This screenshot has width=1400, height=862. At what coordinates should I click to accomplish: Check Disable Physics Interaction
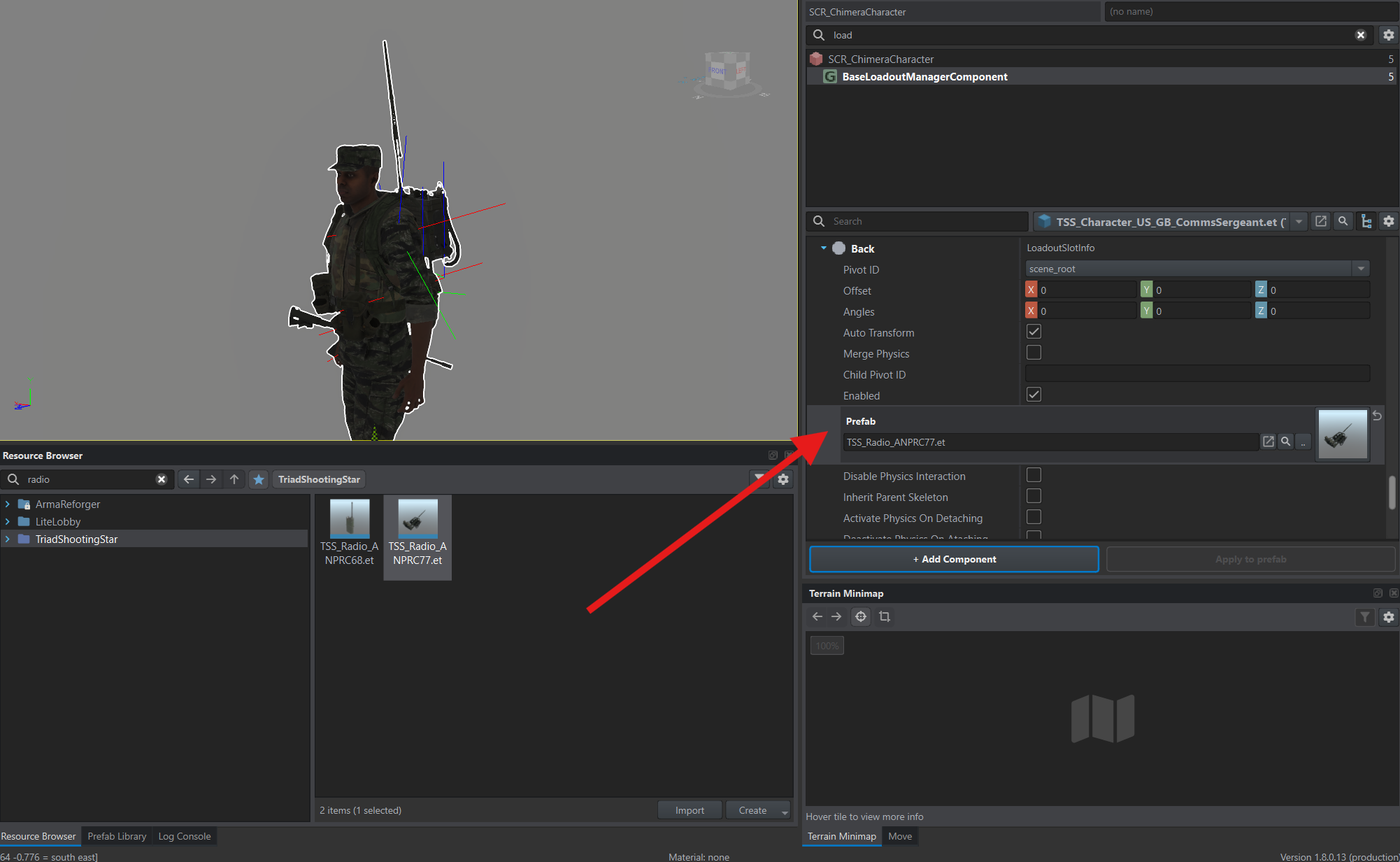1034,475
